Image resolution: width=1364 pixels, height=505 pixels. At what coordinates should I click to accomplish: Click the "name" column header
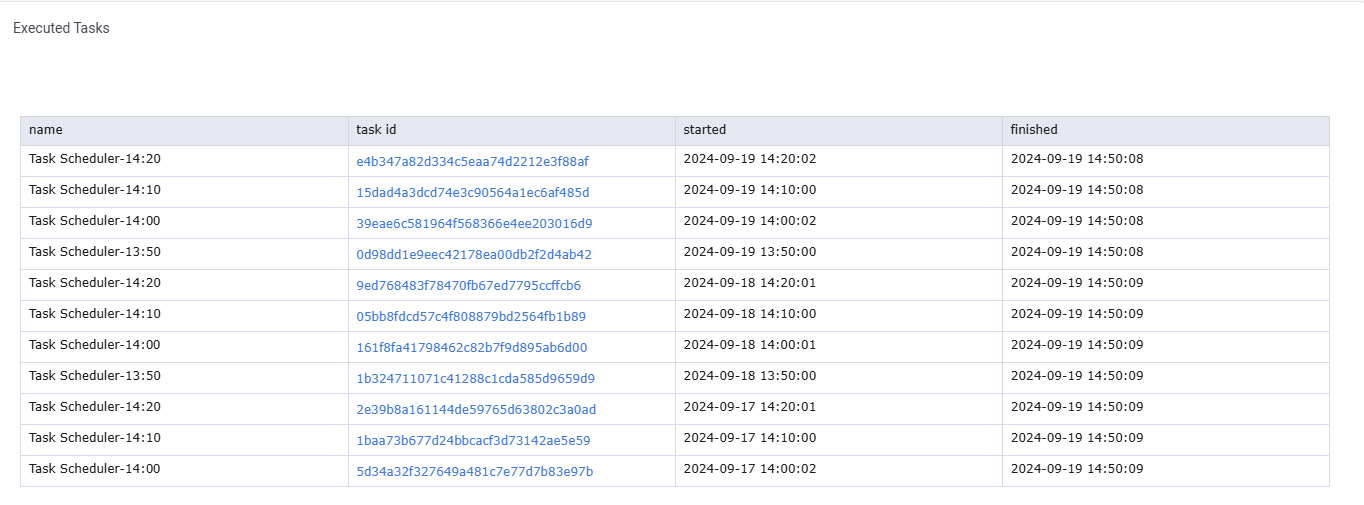pos(46,130)
